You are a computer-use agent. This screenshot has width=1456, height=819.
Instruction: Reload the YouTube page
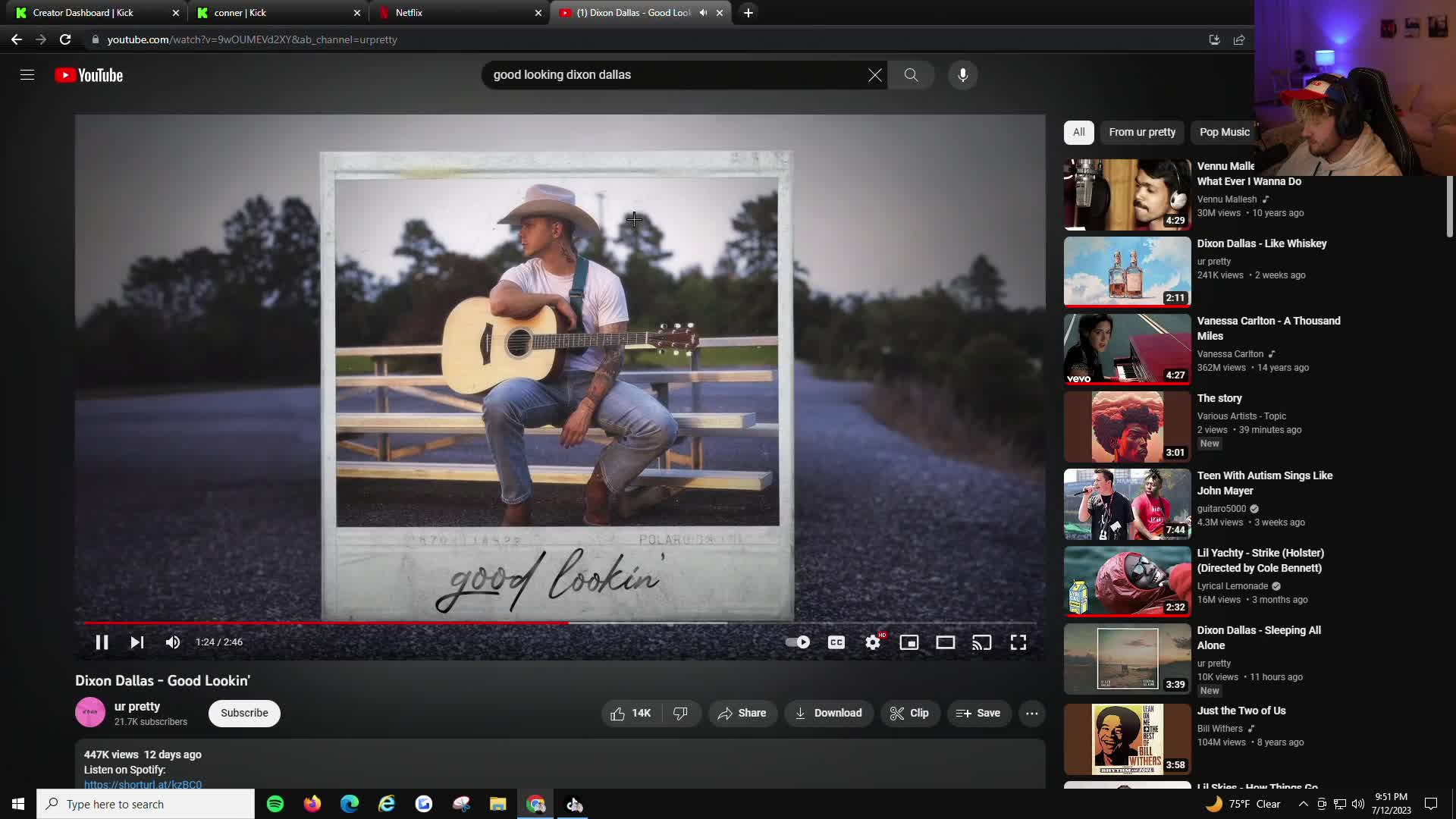65,39
